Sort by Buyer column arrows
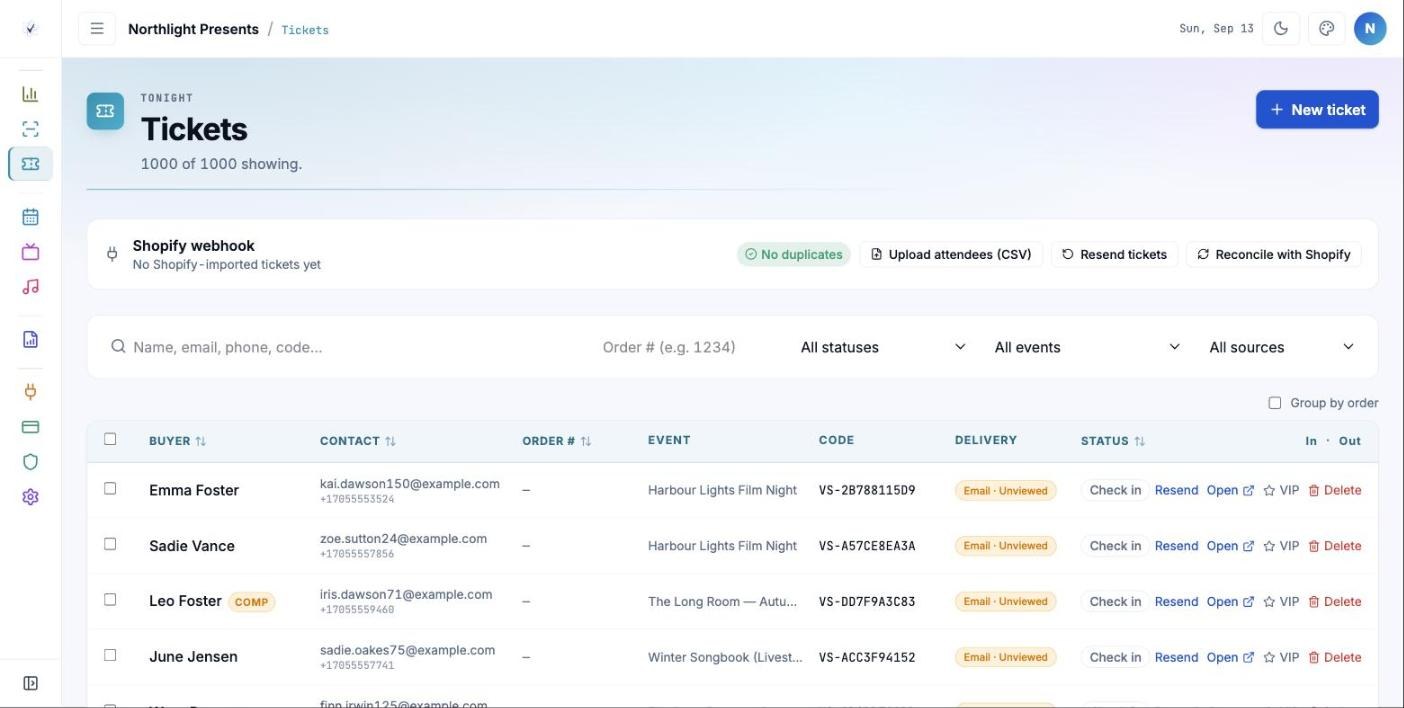Screen dimensions: 1404x708 tap(200, 441)
